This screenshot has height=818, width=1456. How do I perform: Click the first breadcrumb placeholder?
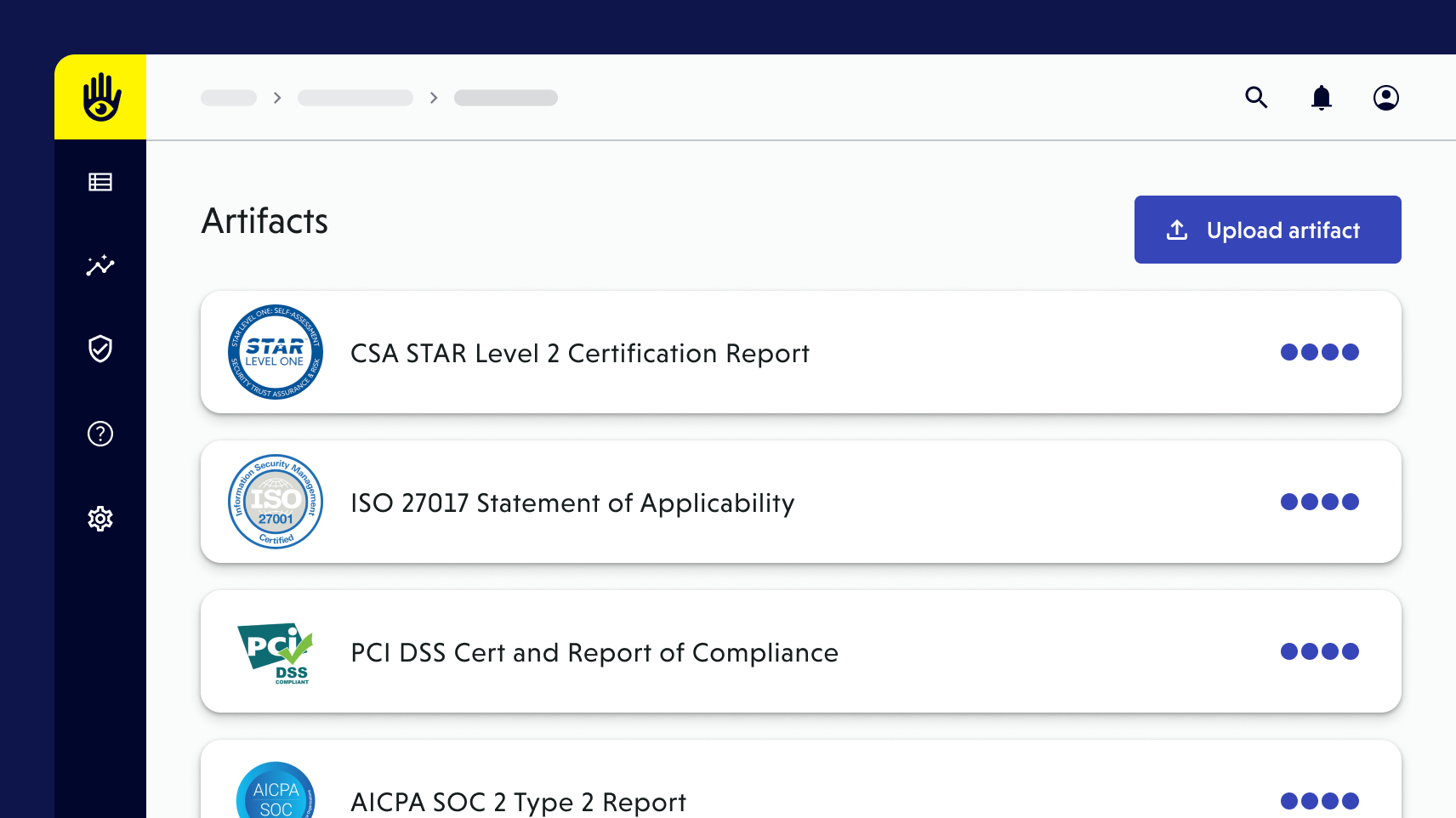(229, 98)
